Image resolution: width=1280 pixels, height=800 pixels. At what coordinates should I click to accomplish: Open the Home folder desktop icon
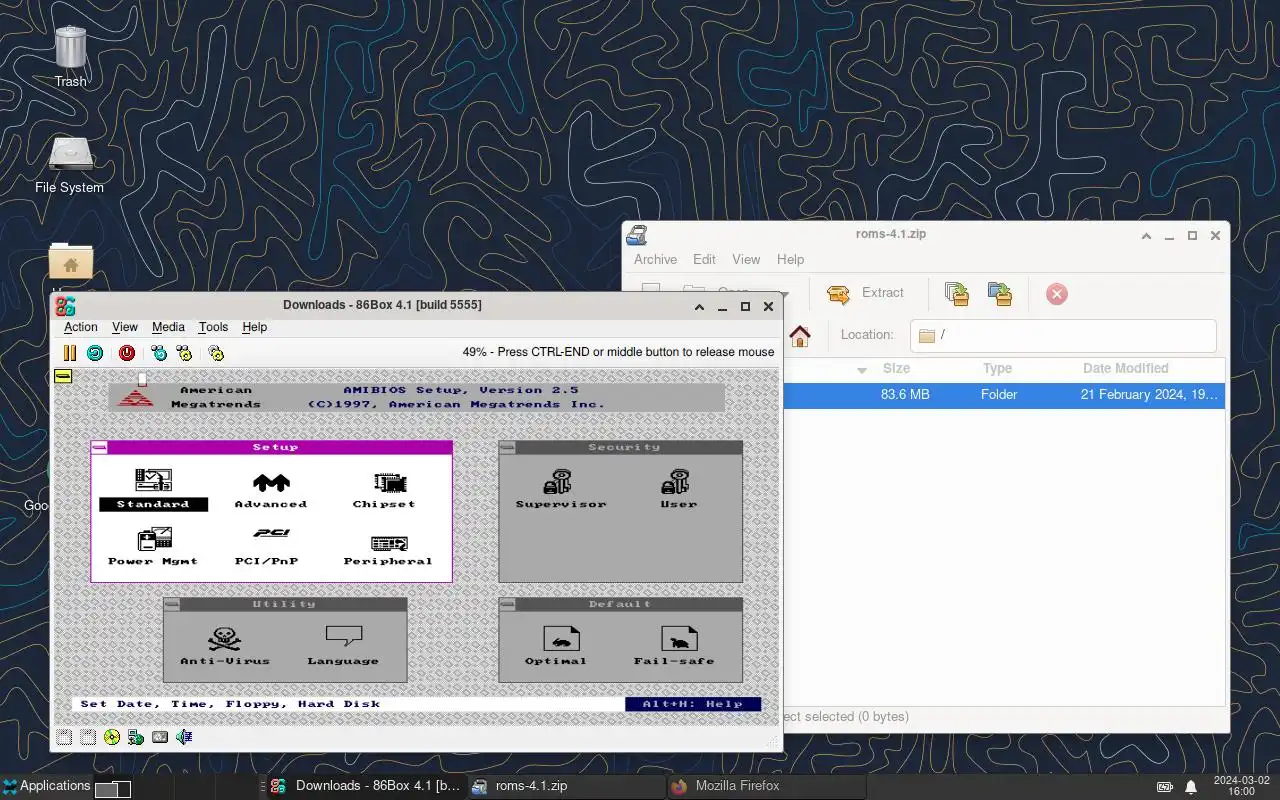click(70, 263)
